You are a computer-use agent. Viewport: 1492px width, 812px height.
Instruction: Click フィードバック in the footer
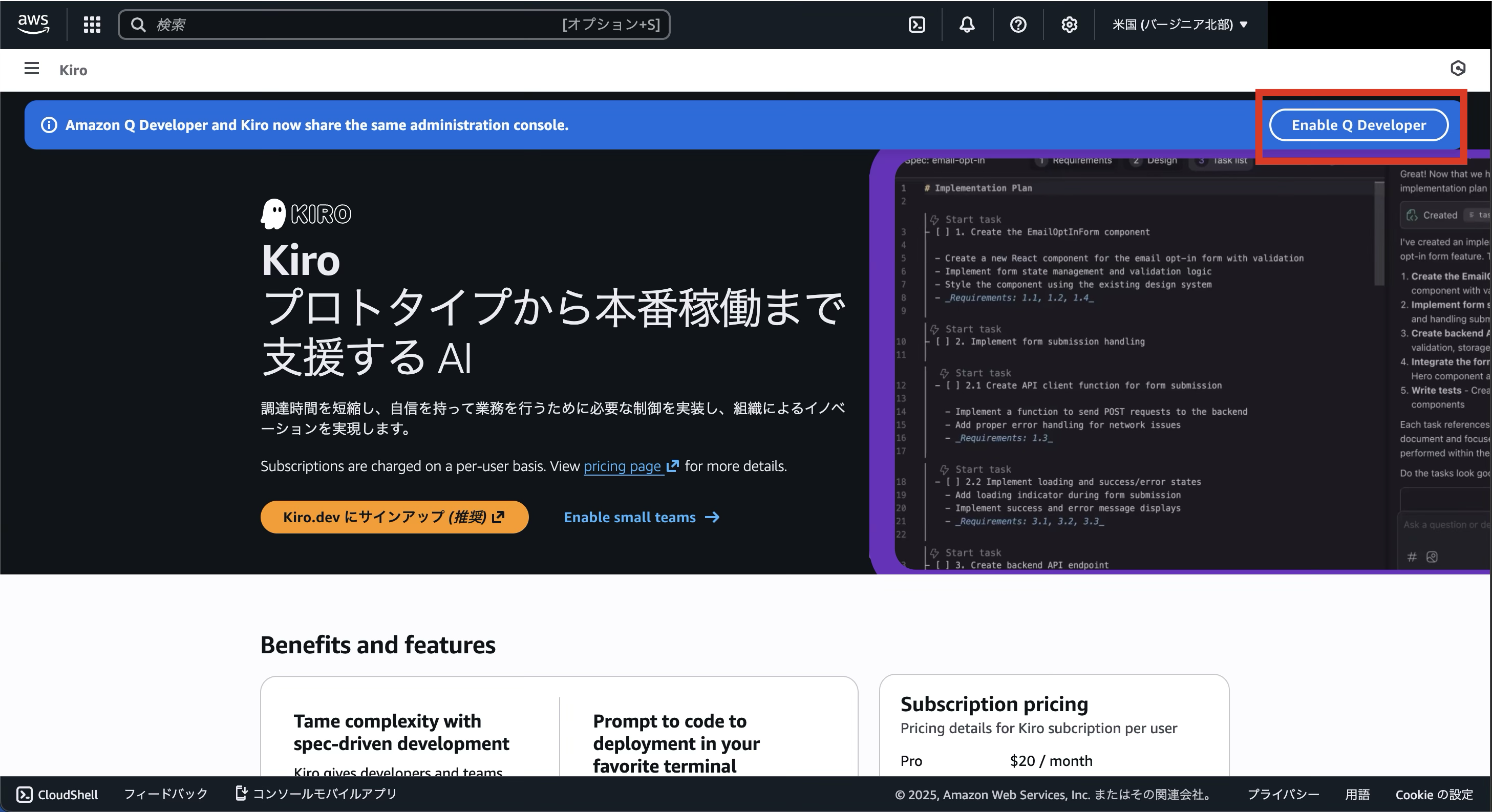(x=166, y=794)
